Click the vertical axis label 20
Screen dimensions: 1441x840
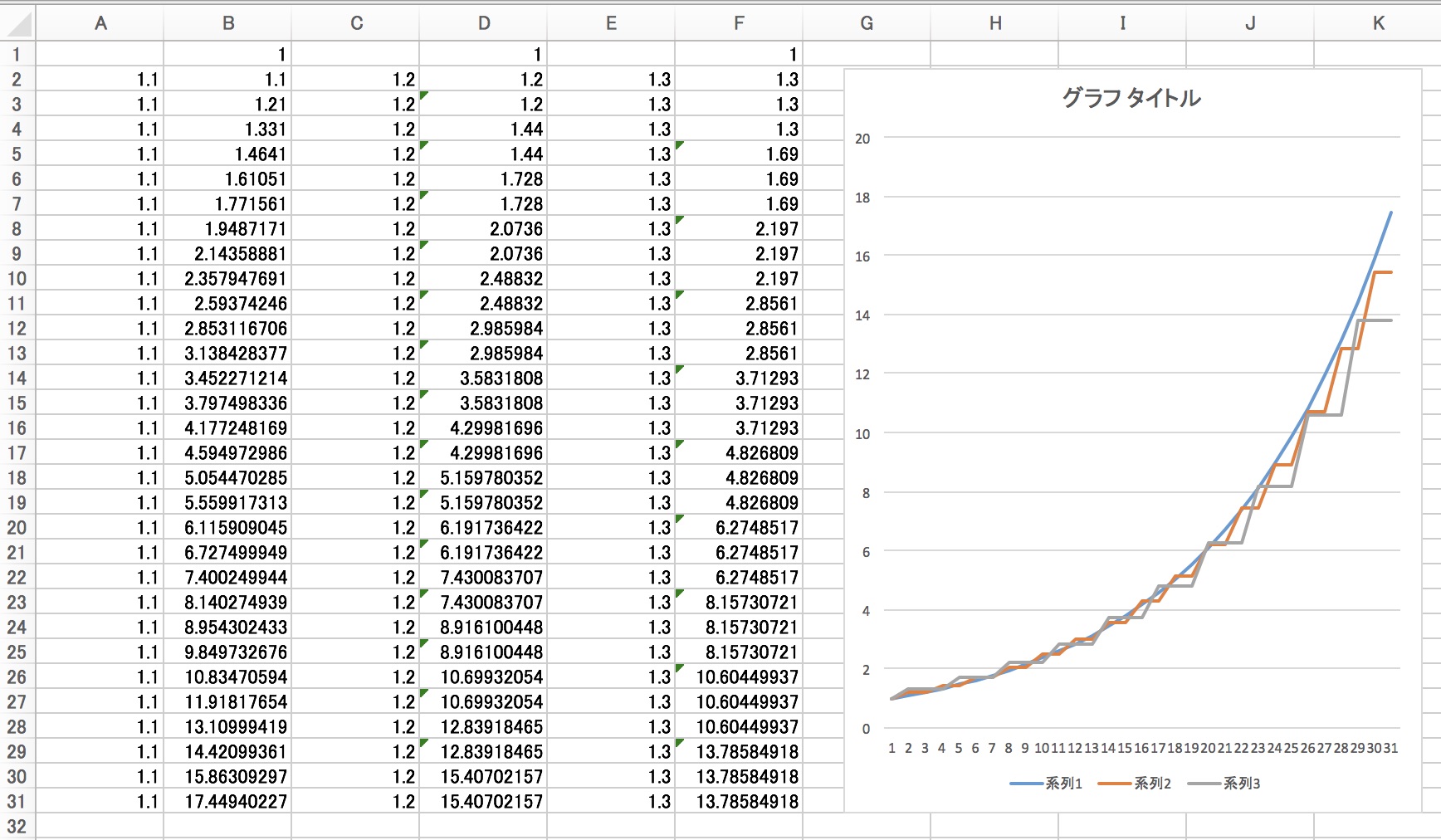point(862,139)
